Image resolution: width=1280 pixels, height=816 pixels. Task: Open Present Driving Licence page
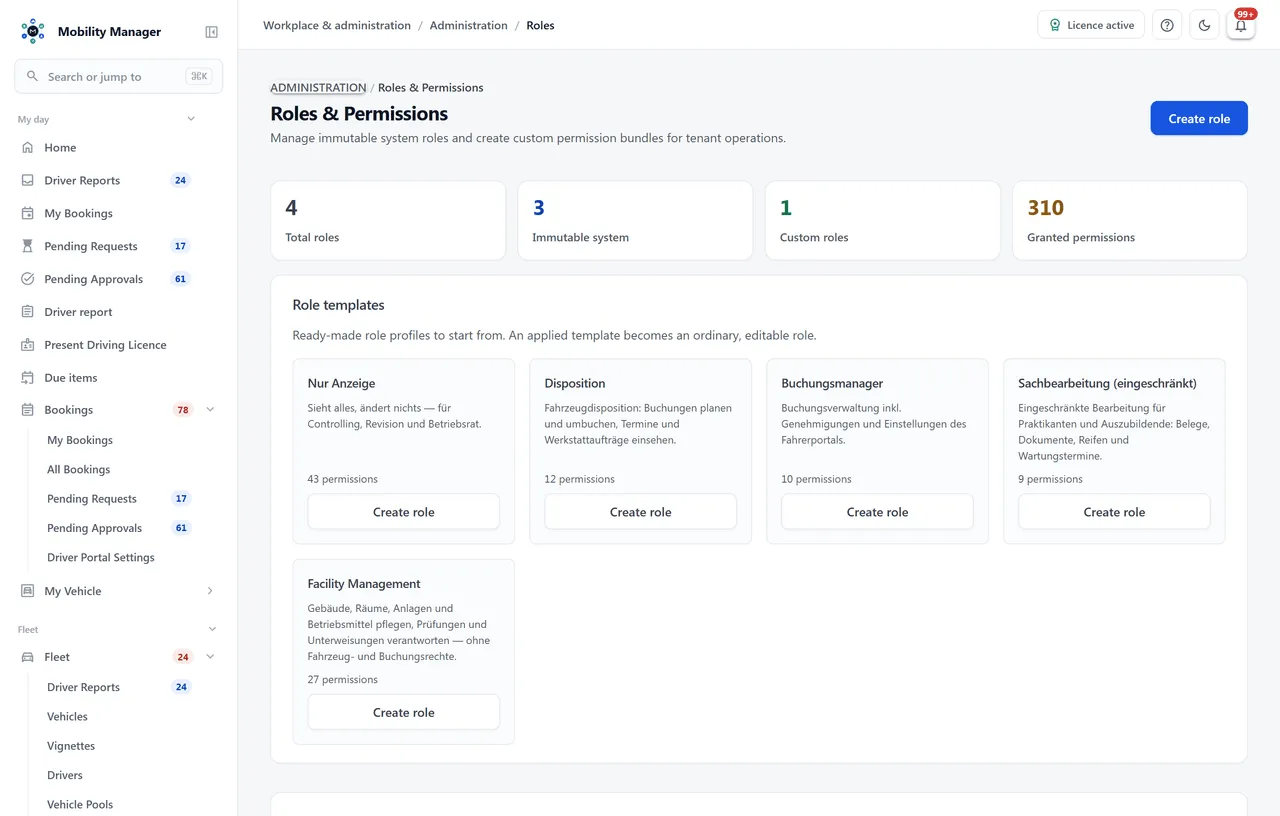click(118, 345)
